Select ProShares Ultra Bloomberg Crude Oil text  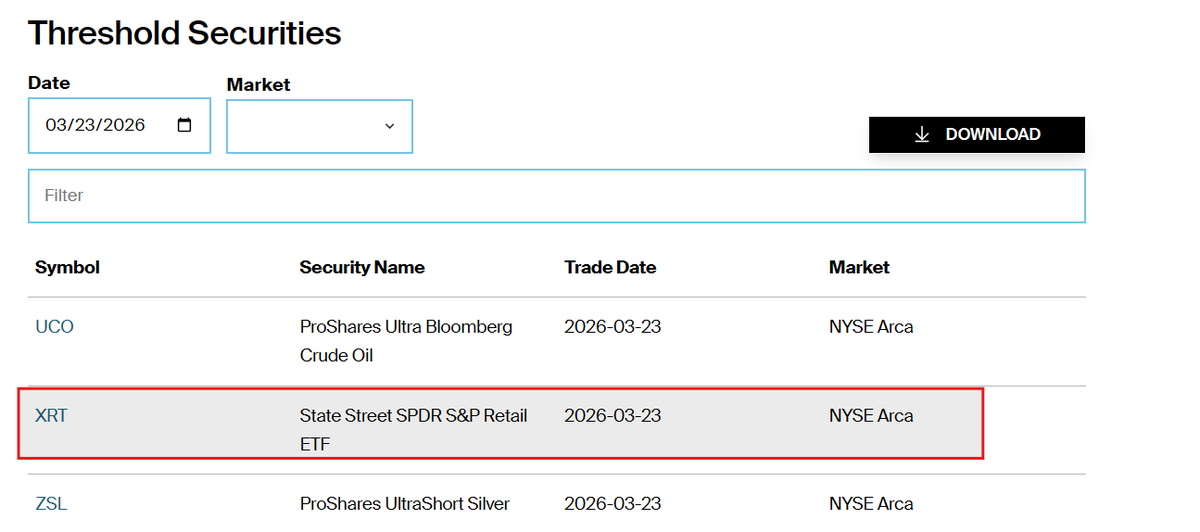click(406, 341)
